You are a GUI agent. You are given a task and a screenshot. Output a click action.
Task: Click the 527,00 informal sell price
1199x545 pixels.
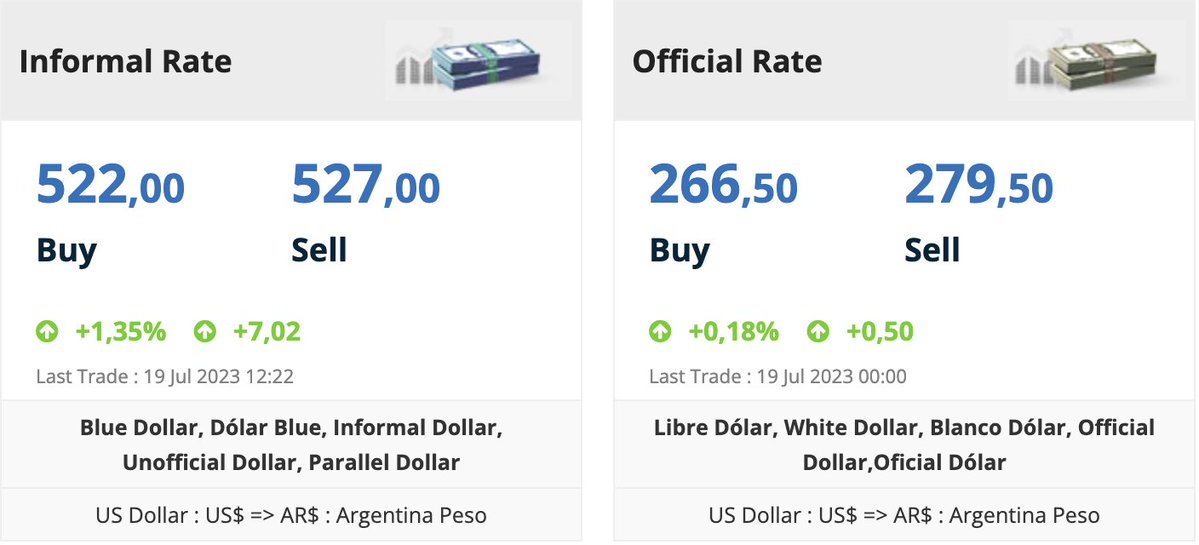point(366,185)
